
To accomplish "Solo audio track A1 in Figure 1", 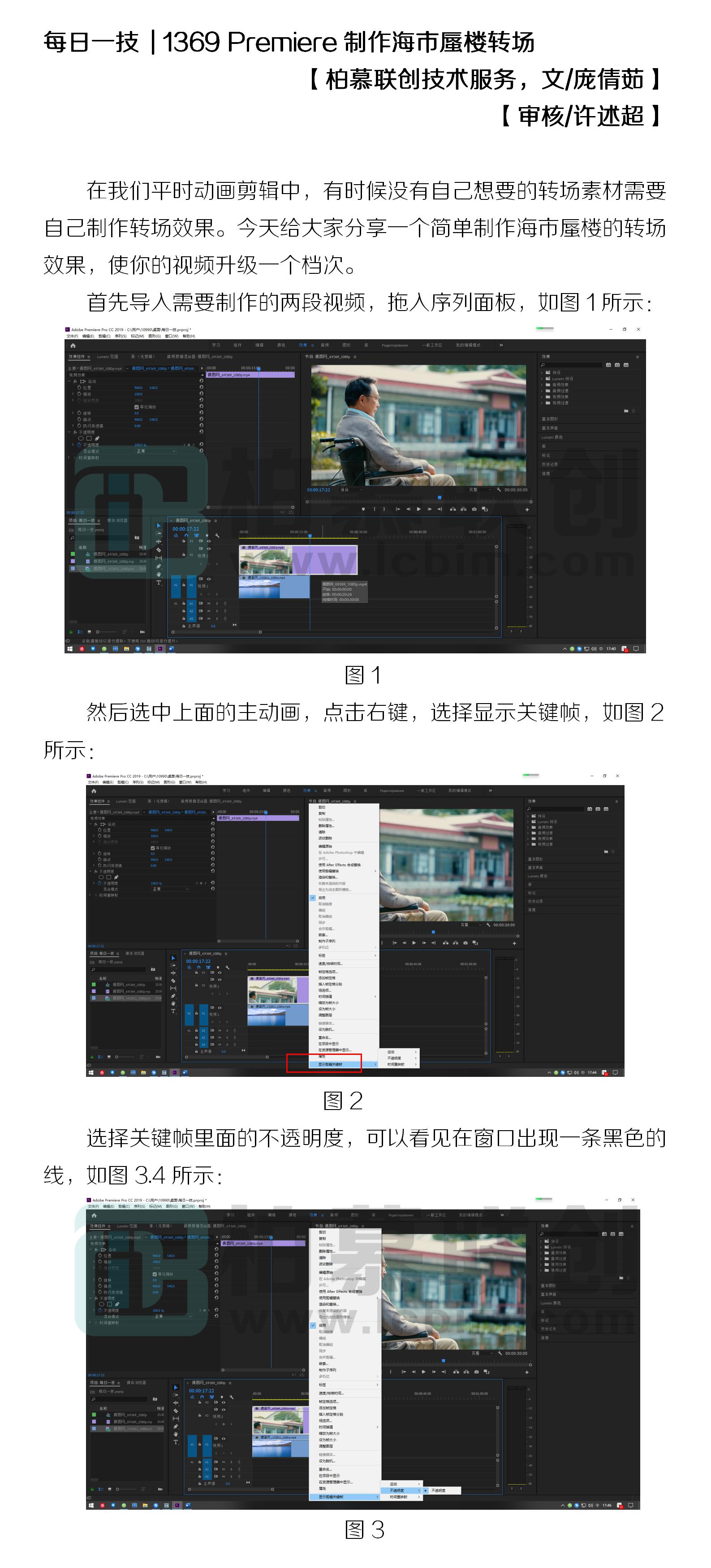I will (217, 604).
